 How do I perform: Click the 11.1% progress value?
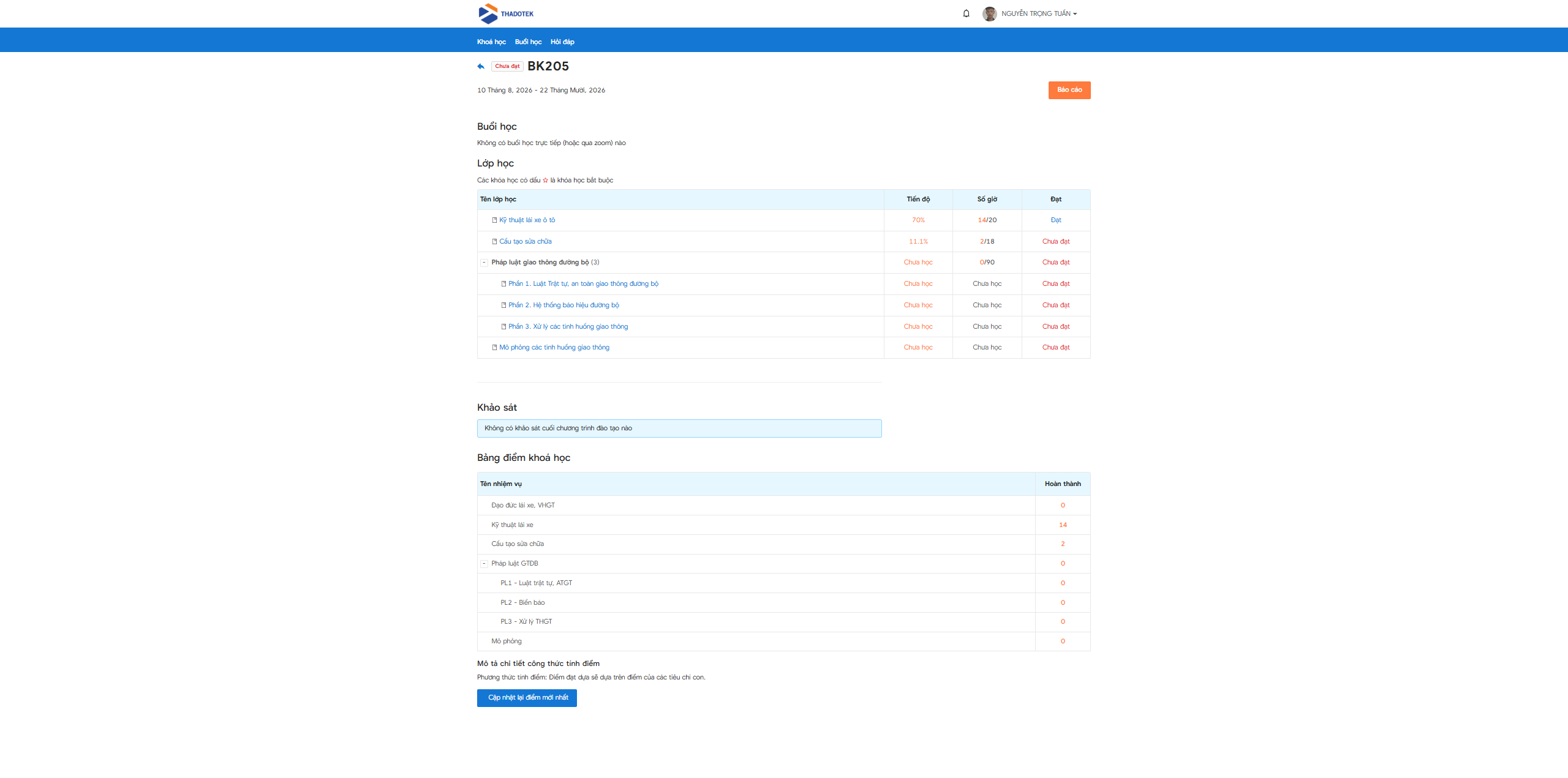(x=918, y=242)
